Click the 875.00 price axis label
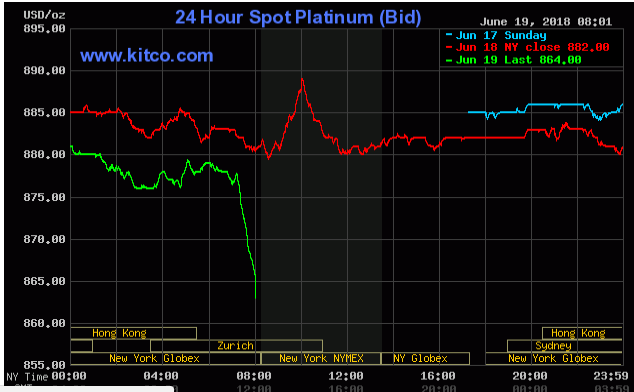The width and height of the screenshot is (634, 392). coord(44,197)
